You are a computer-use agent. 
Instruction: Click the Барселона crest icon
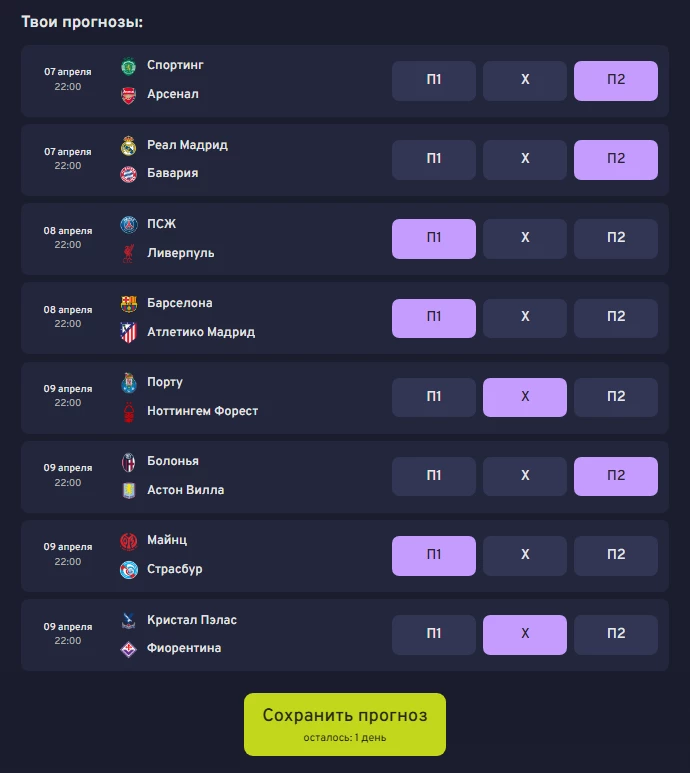pyautogui.click(x=128, y=304)
